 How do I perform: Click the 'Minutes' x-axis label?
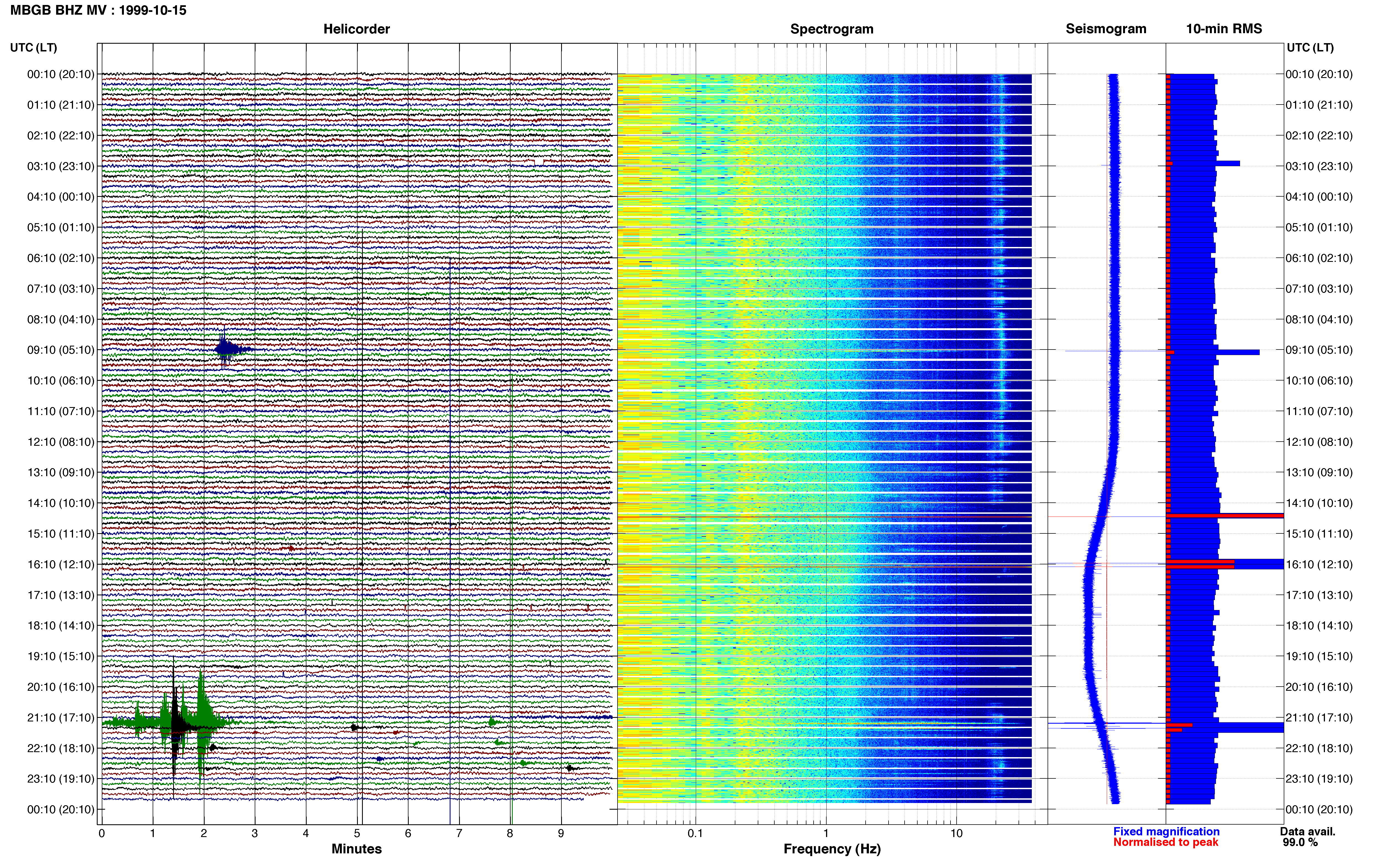356,849
